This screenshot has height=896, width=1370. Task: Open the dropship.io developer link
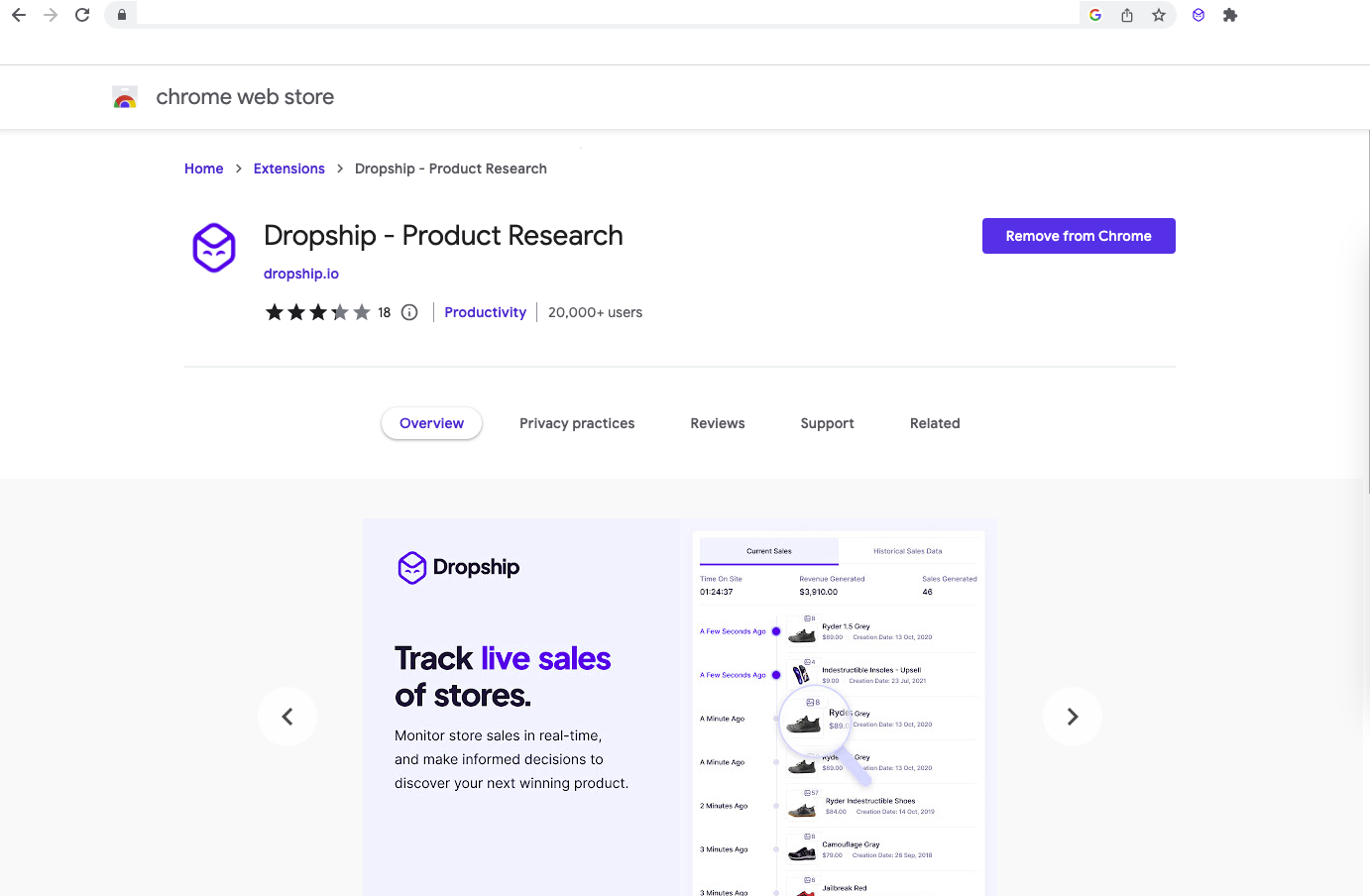[301, 273]
